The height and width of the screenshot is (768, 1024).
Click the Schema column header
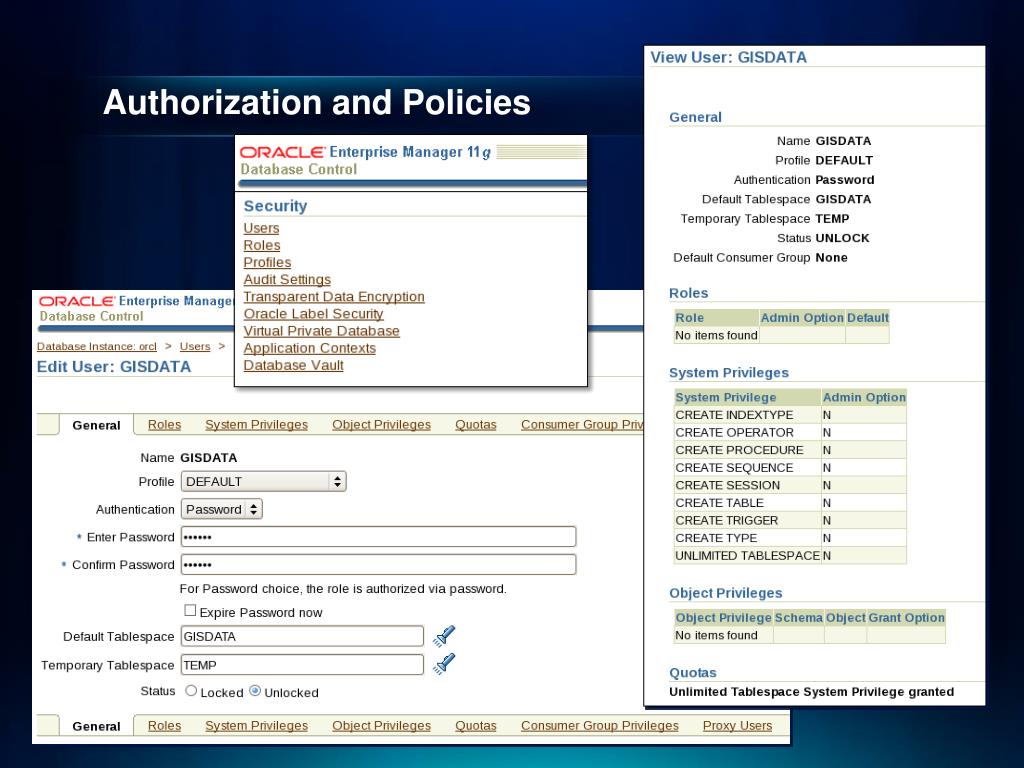[799, 617]
